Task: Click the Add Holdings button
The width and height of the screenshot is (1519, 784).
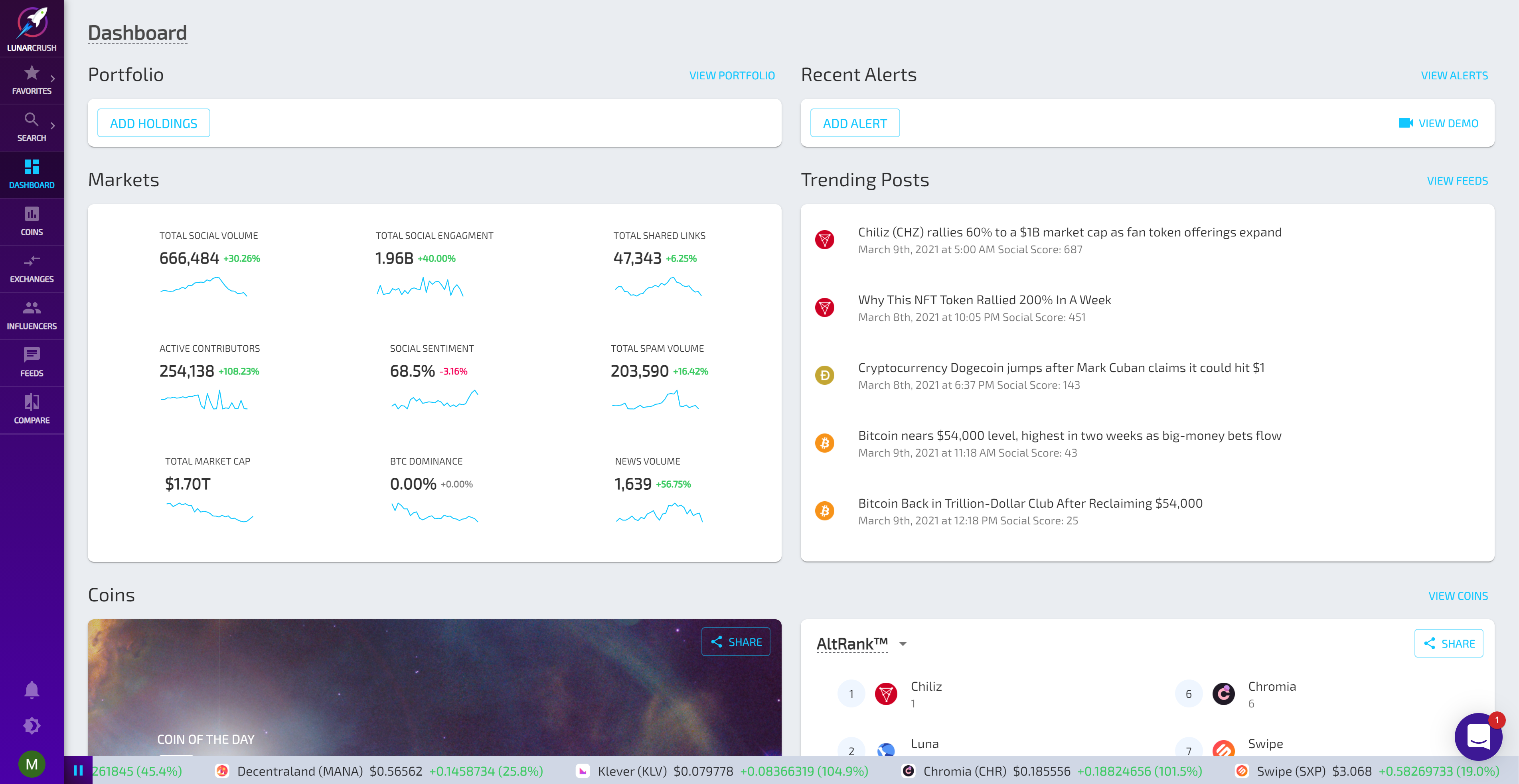Action: click(x=153, y=123)
